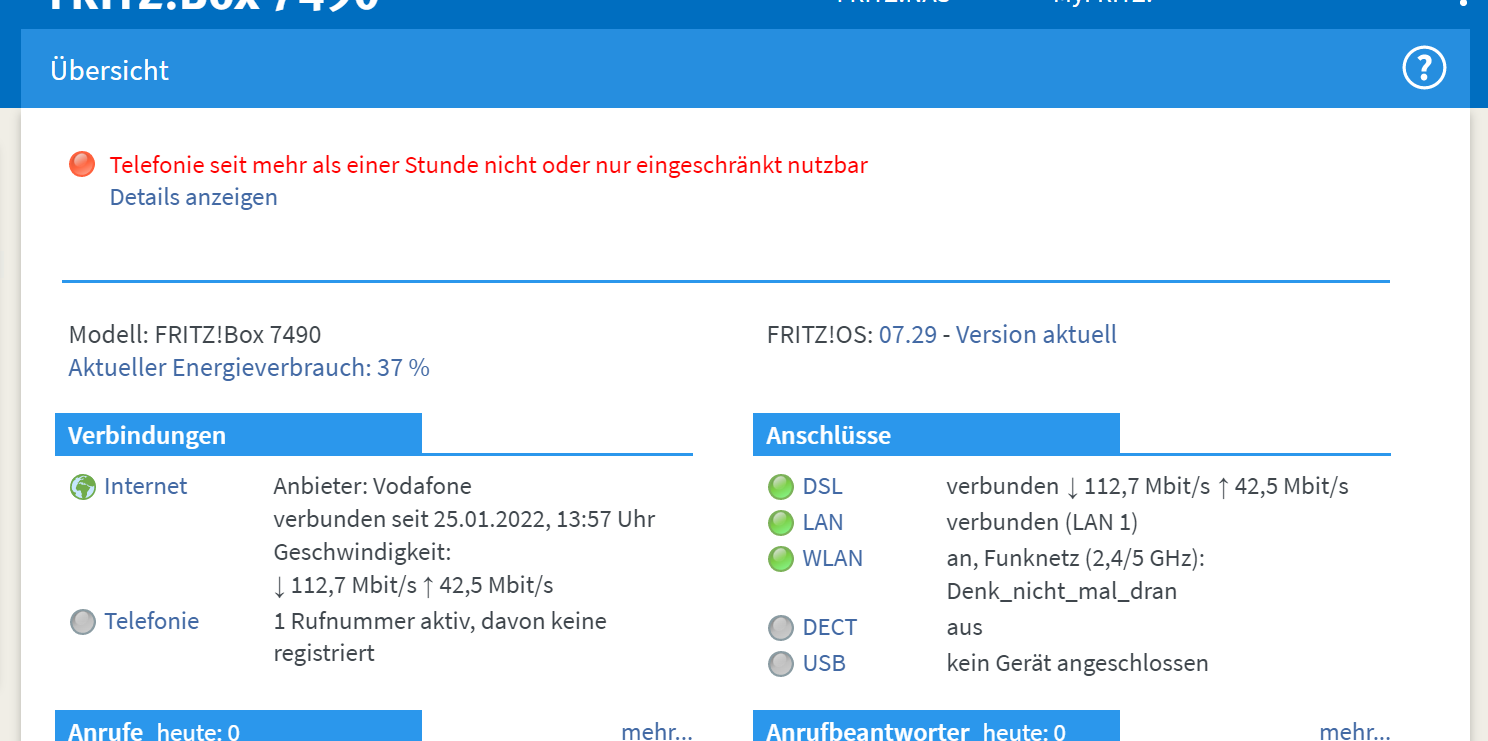Click the red telephony warning indicator
The height and width of the screenshot is (741, 1488).
[82, 165]
